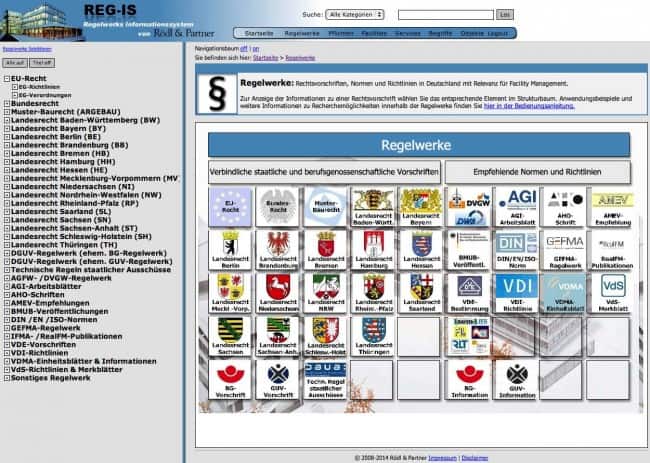Open the GUV-Vorschrift tile
The width and height of the screenshot is (650, 463).
[x=277, y=379]
